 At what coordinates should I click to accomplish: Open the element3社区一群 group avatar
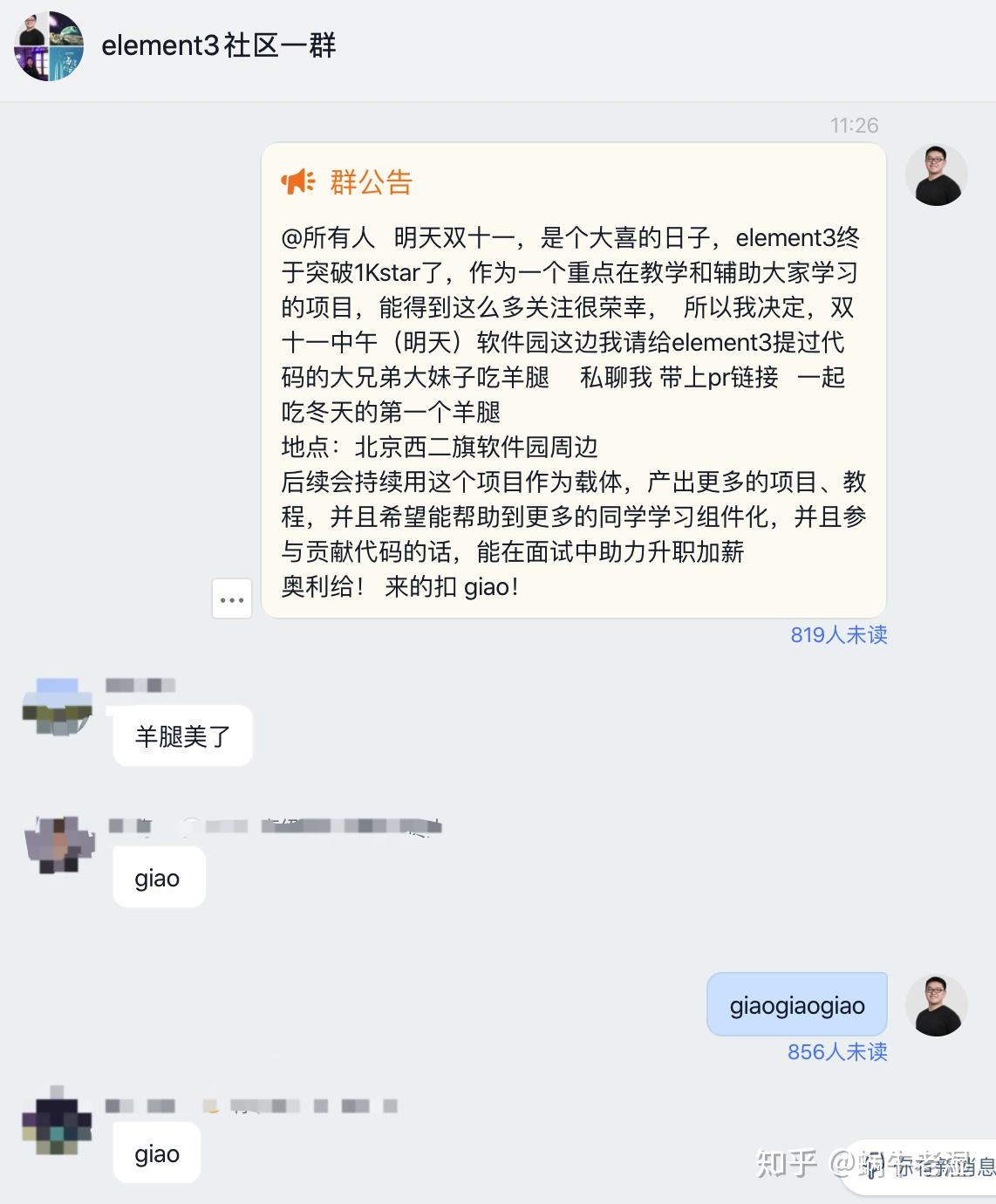(x=49, y=46)
